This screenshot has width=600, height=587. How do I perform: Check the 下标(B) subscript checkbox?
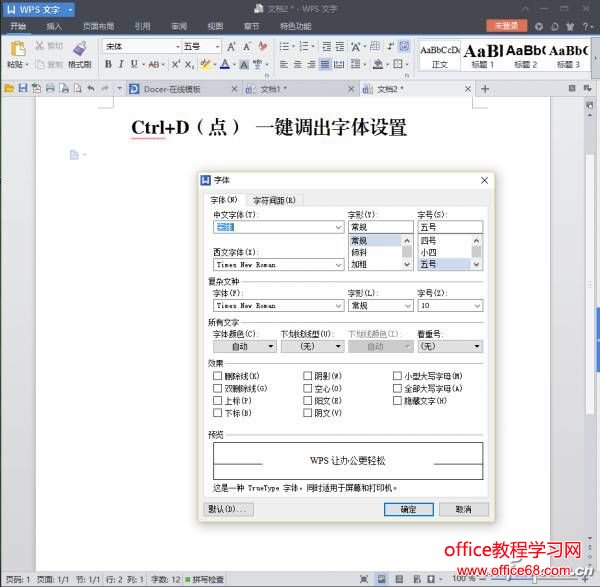click(x=217, y=413)
